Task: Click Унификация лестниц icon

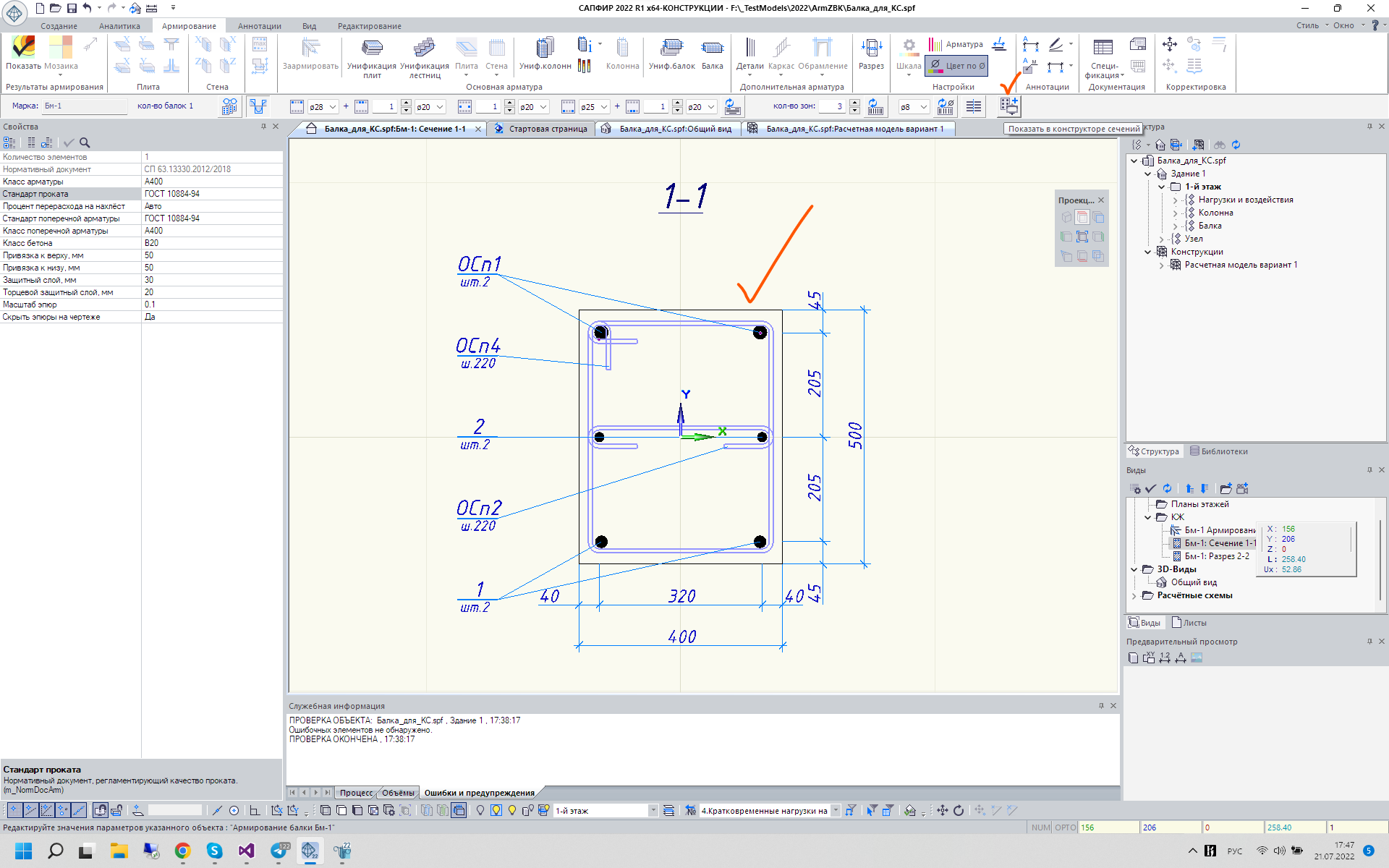Action: pyautogui.click(x=424, y=54)
